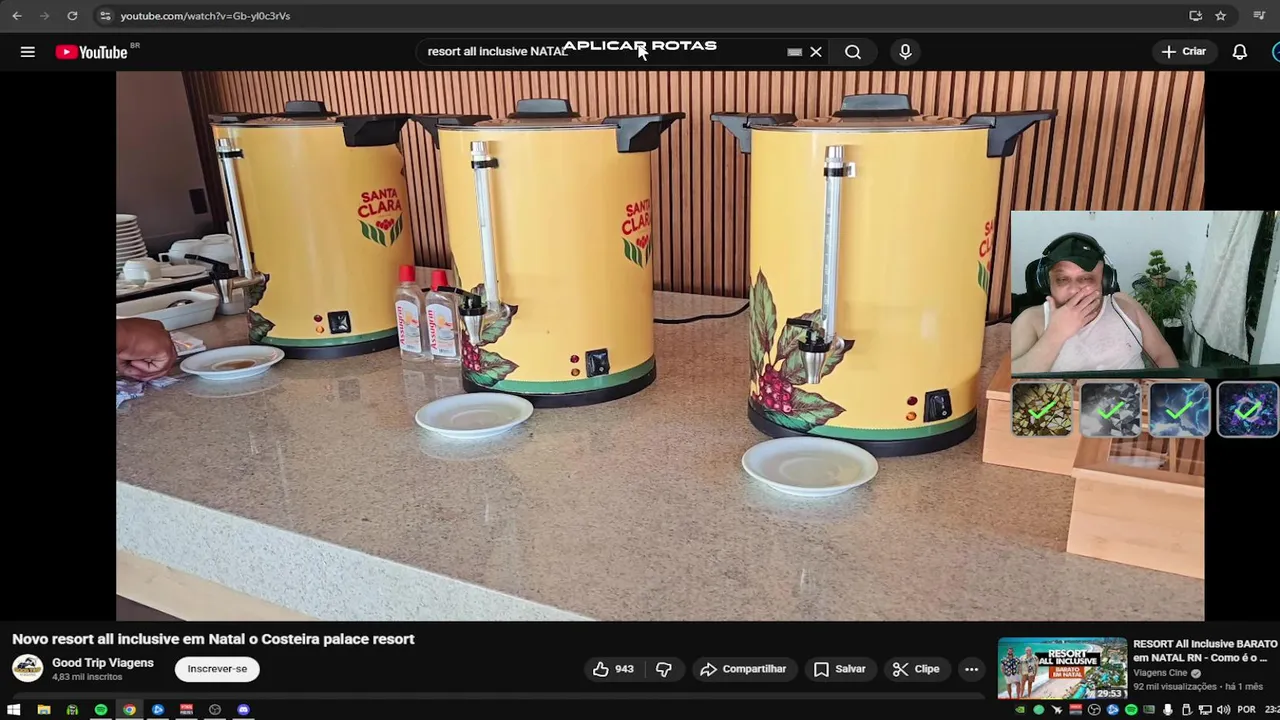Open the on-screen keyboard icon in search
The image size is (1280, 720).
[794, 52]
